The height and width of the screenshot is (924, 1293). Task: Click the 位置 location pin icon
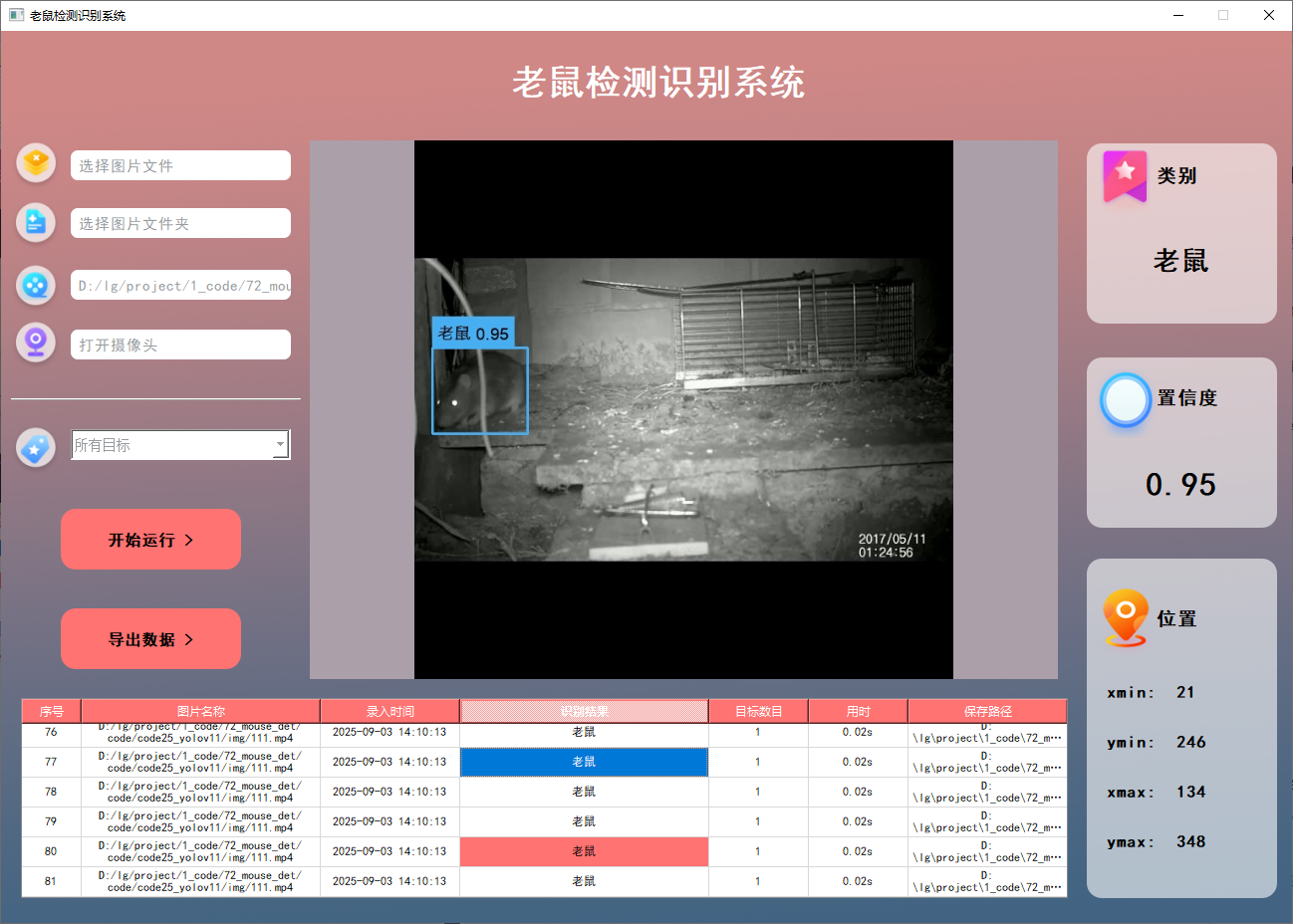1126,618
